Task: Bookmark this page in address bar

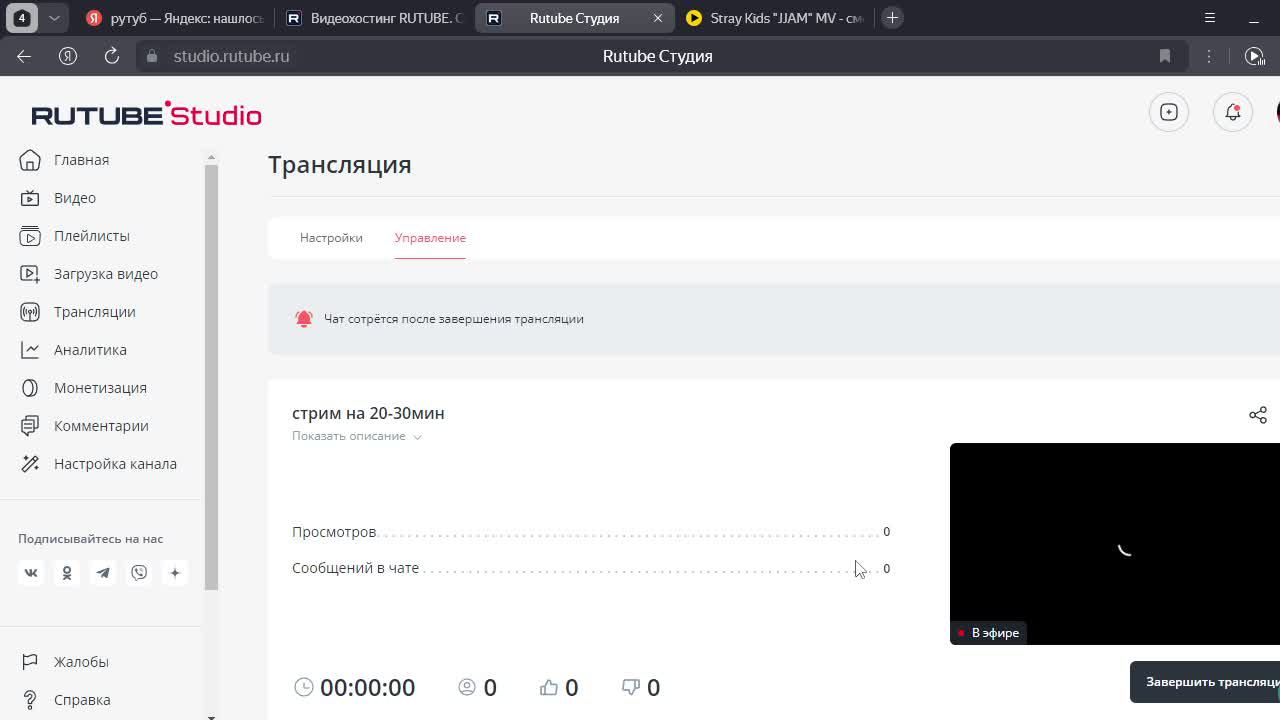Action: (x=1165, y=56)
